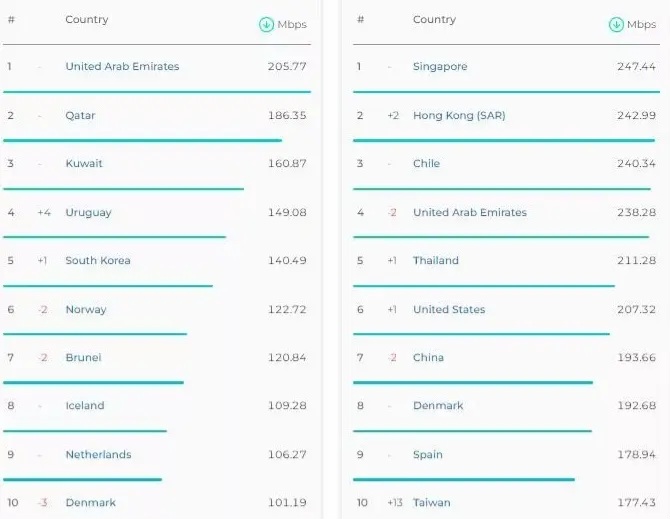
Task: Click the download arrow icon in left table
Action: point(266,25)
